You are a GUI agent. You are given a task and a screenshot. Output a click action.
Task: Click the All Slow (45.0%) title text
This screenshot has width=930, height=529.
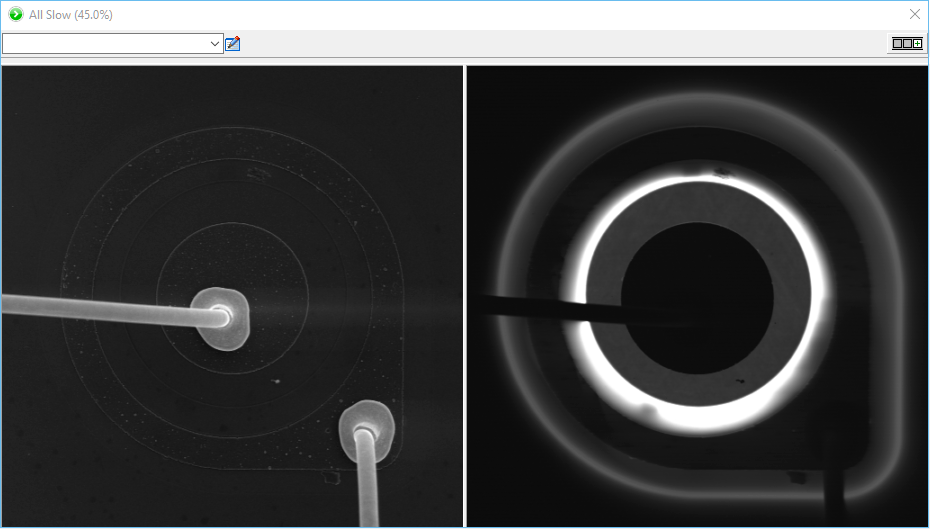(x=71, y=15)
